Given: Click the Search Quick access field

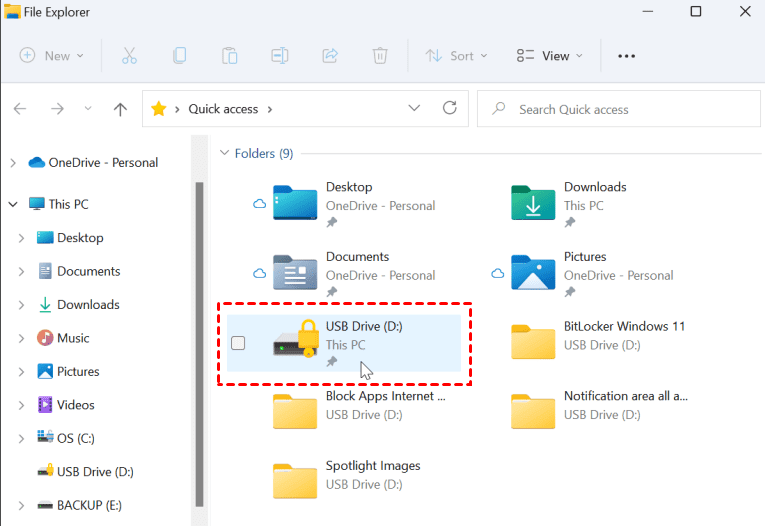Looking at the screenshot, I should (x=620, y=109).
